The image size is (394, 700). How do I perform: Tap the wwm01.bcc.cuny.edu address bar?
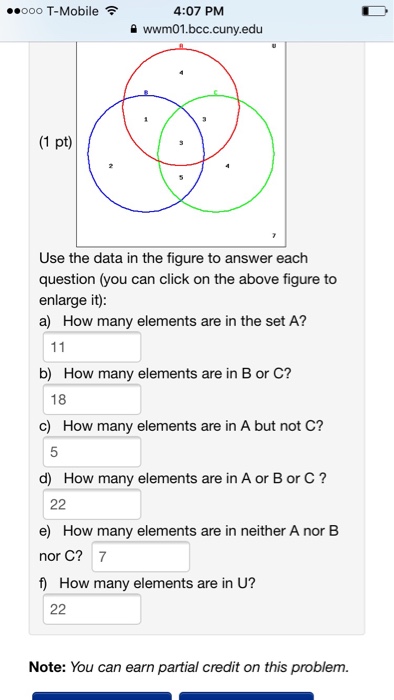[x=197, y=29]
